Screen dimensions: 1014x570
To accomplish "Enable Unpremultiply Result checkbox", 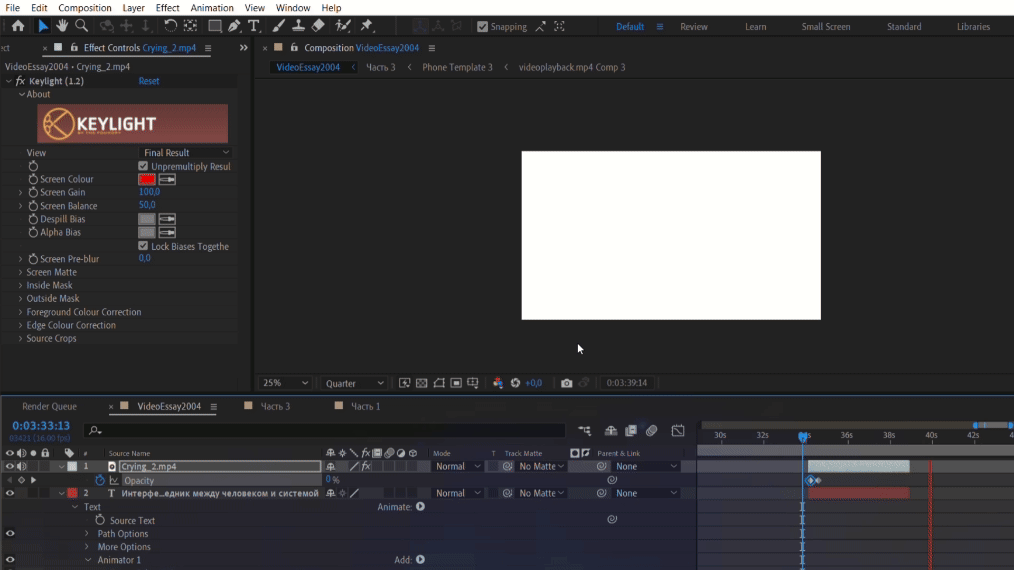I will [x=143, y=166].
